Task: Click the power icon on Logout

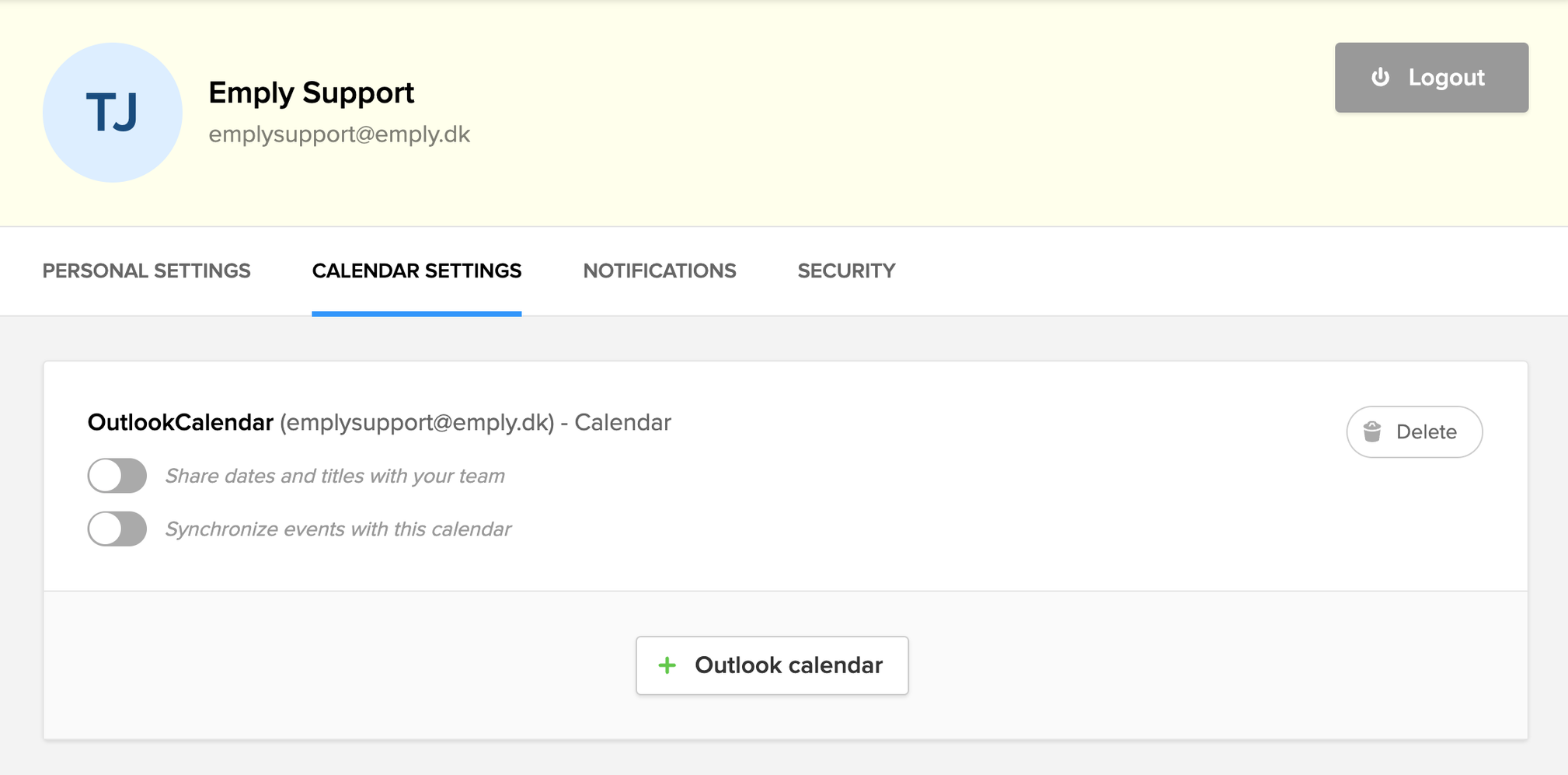Action: click(1380, 77)
